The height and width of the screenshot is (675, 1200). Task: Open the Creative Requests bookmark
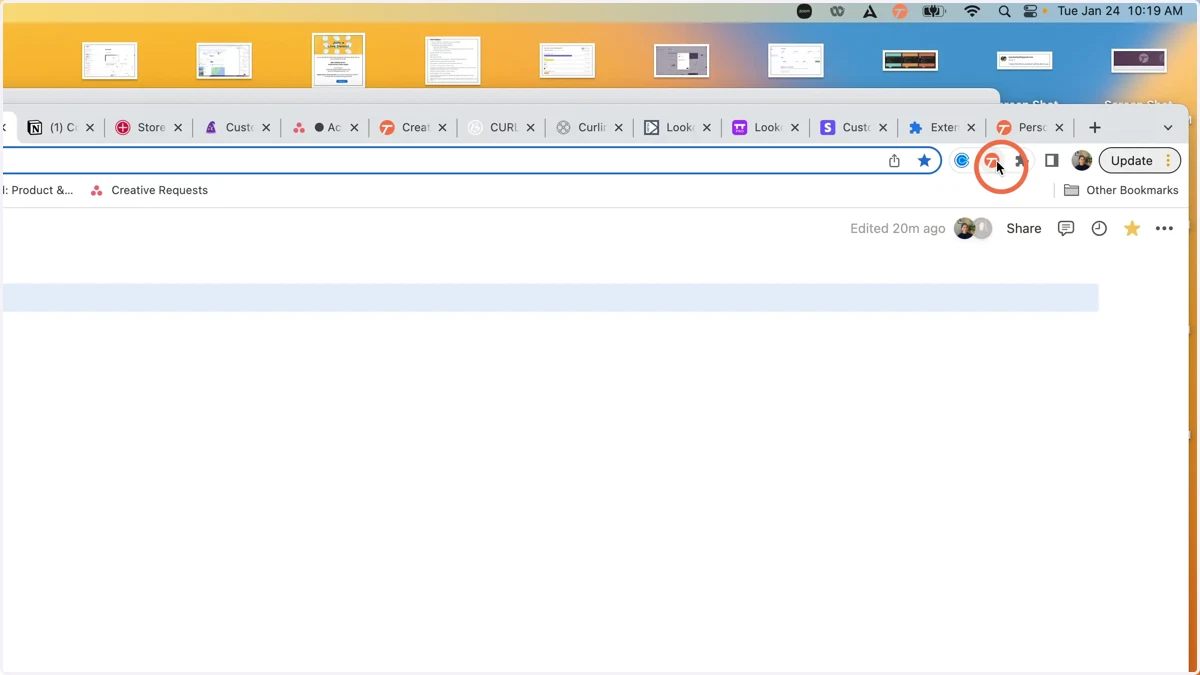pos(149,190)
